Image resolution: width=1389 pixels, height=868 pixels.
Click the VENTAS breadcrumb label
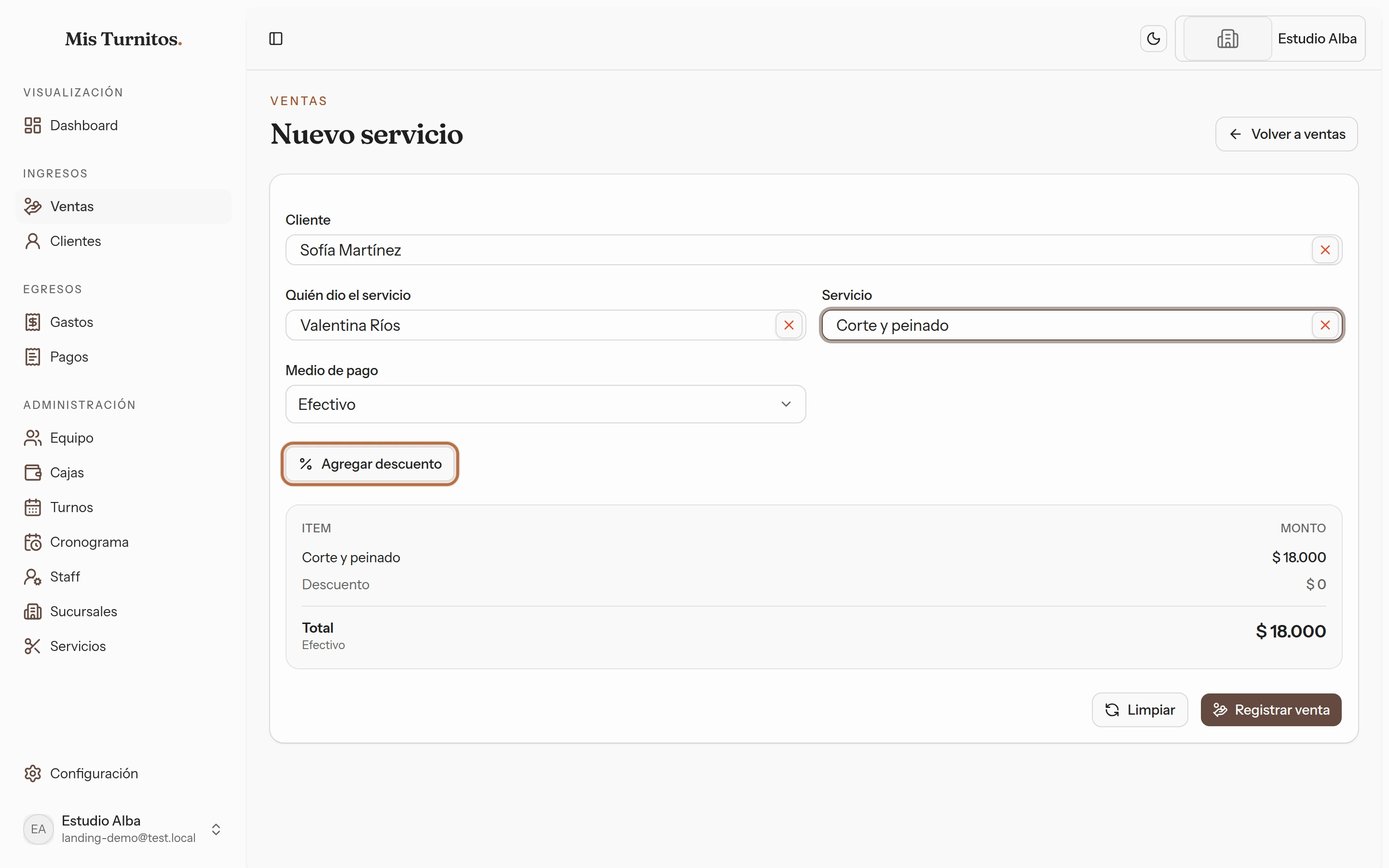tap(299, 101)
